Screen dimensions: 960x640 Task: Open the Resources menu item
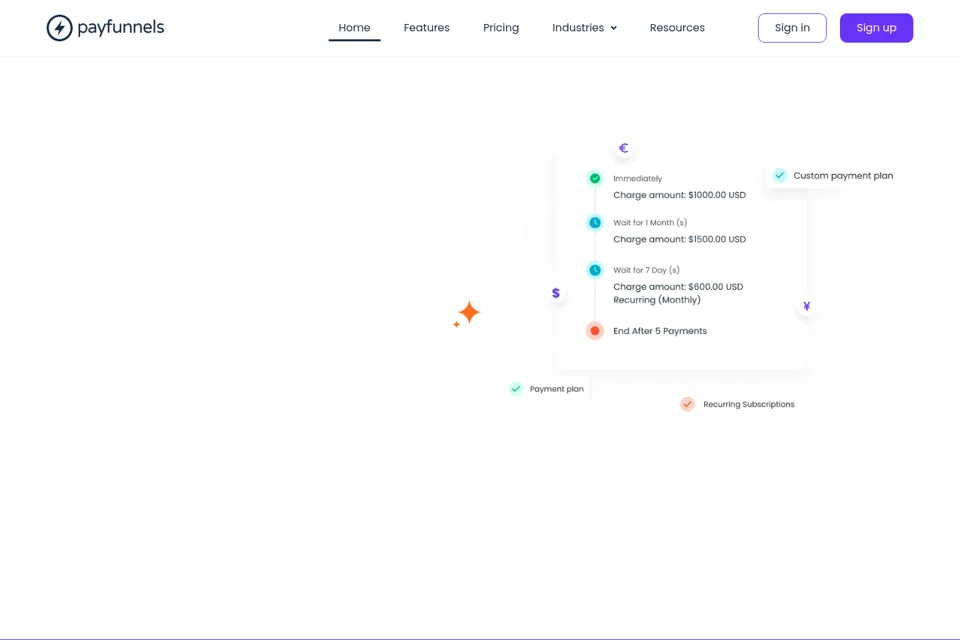[x=677, y=28]
